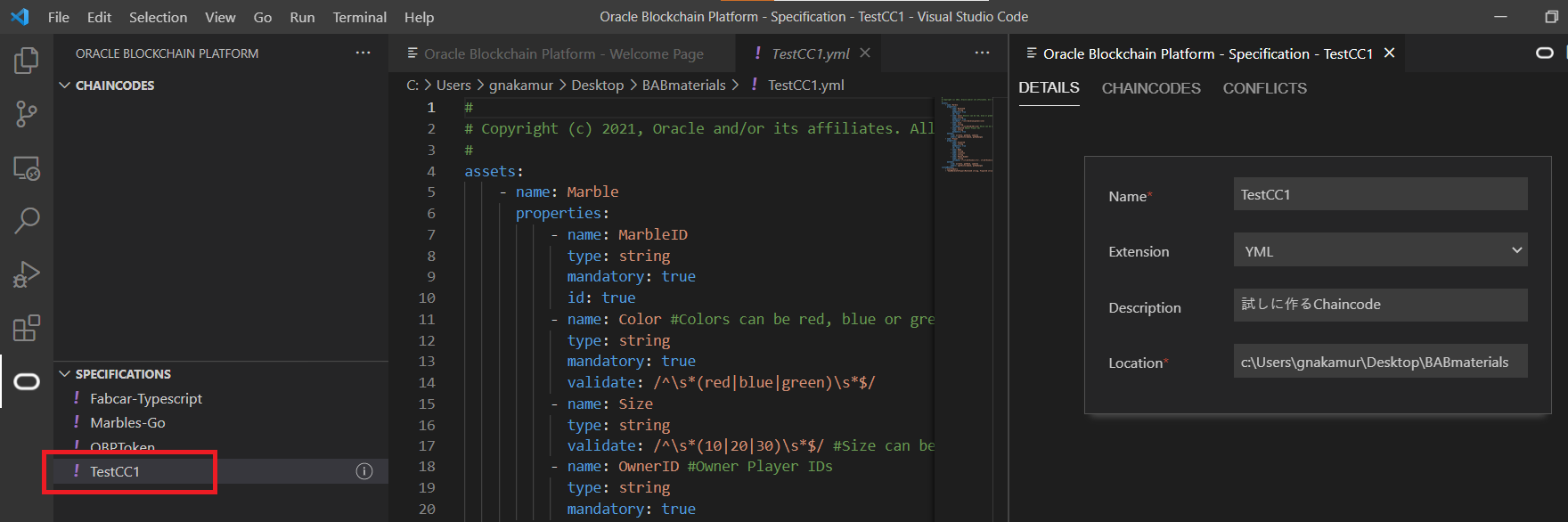Open the Extension YML dropdown
This screenshot has height=522, width=1568.
point(1380,250)
